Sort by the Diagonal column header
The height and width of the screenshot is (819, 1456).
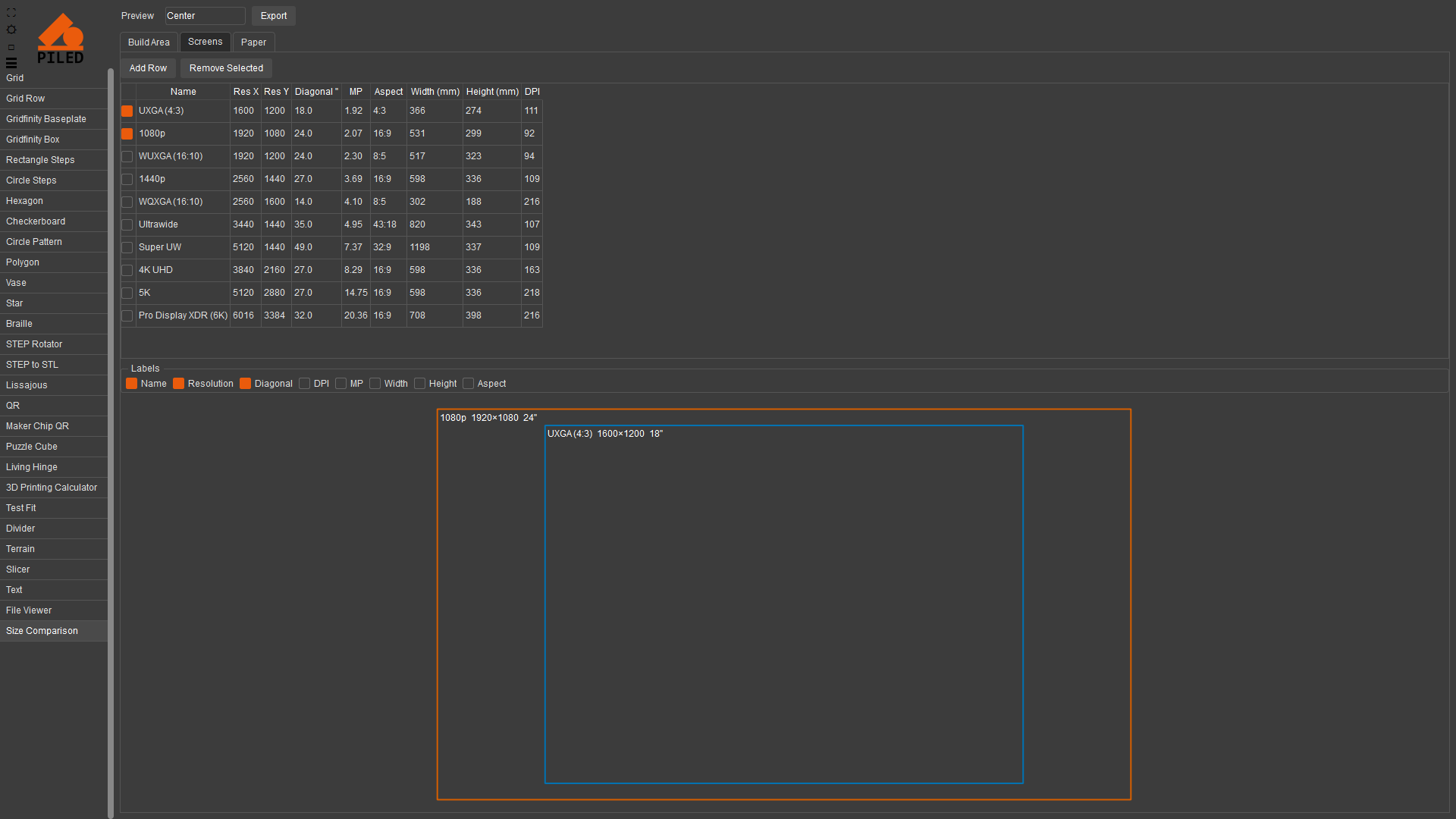coord(316,92)
